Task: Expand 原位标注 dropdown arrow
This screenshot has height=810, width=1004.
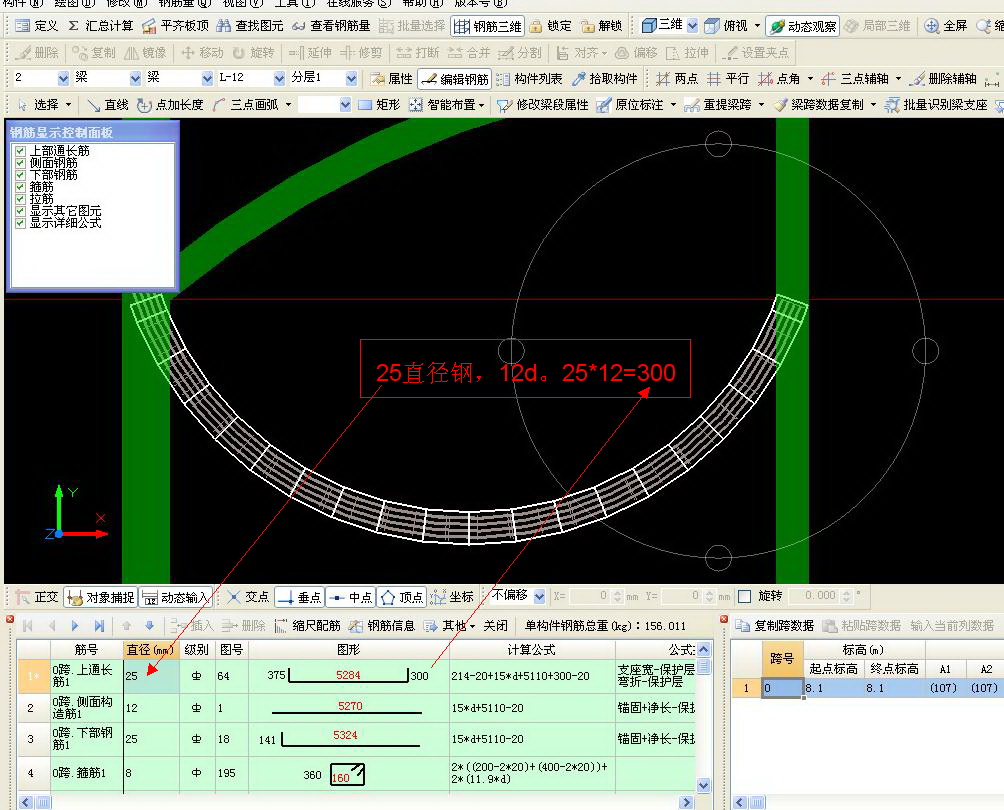Action: point(673,104)
